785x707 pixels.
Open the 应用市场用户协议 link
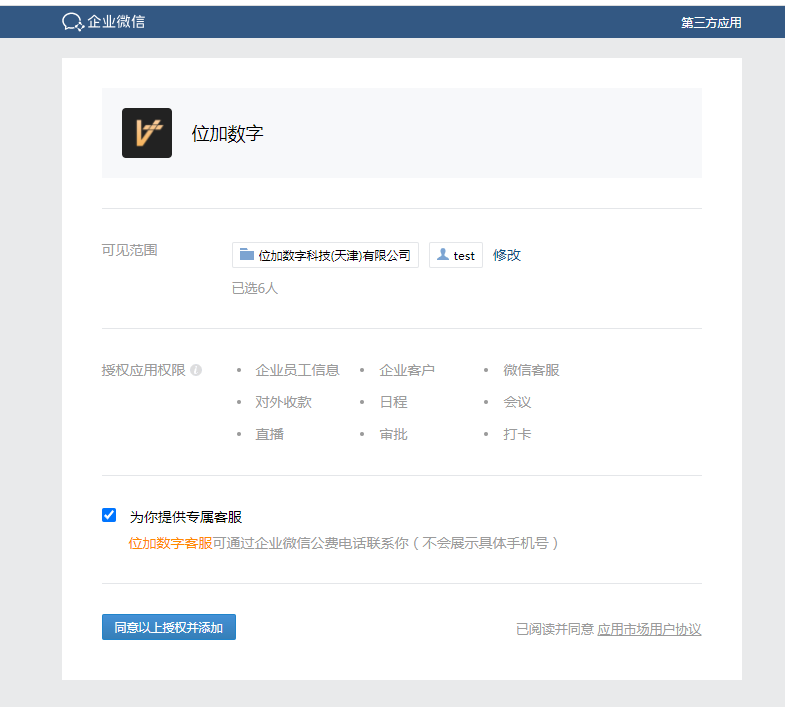(x=649, y=629)
